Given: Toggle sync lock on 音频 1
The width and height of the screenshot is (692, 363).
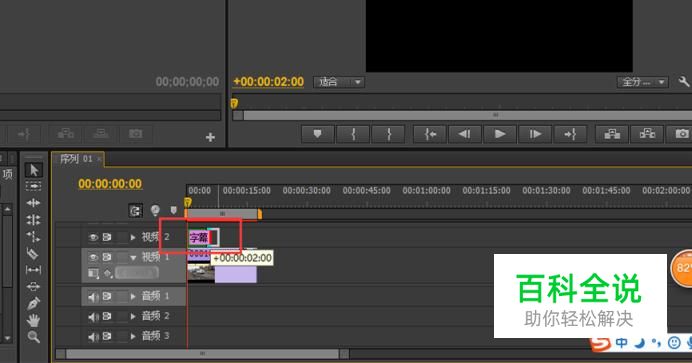Looking at the screenshot, I should [107, 296].
